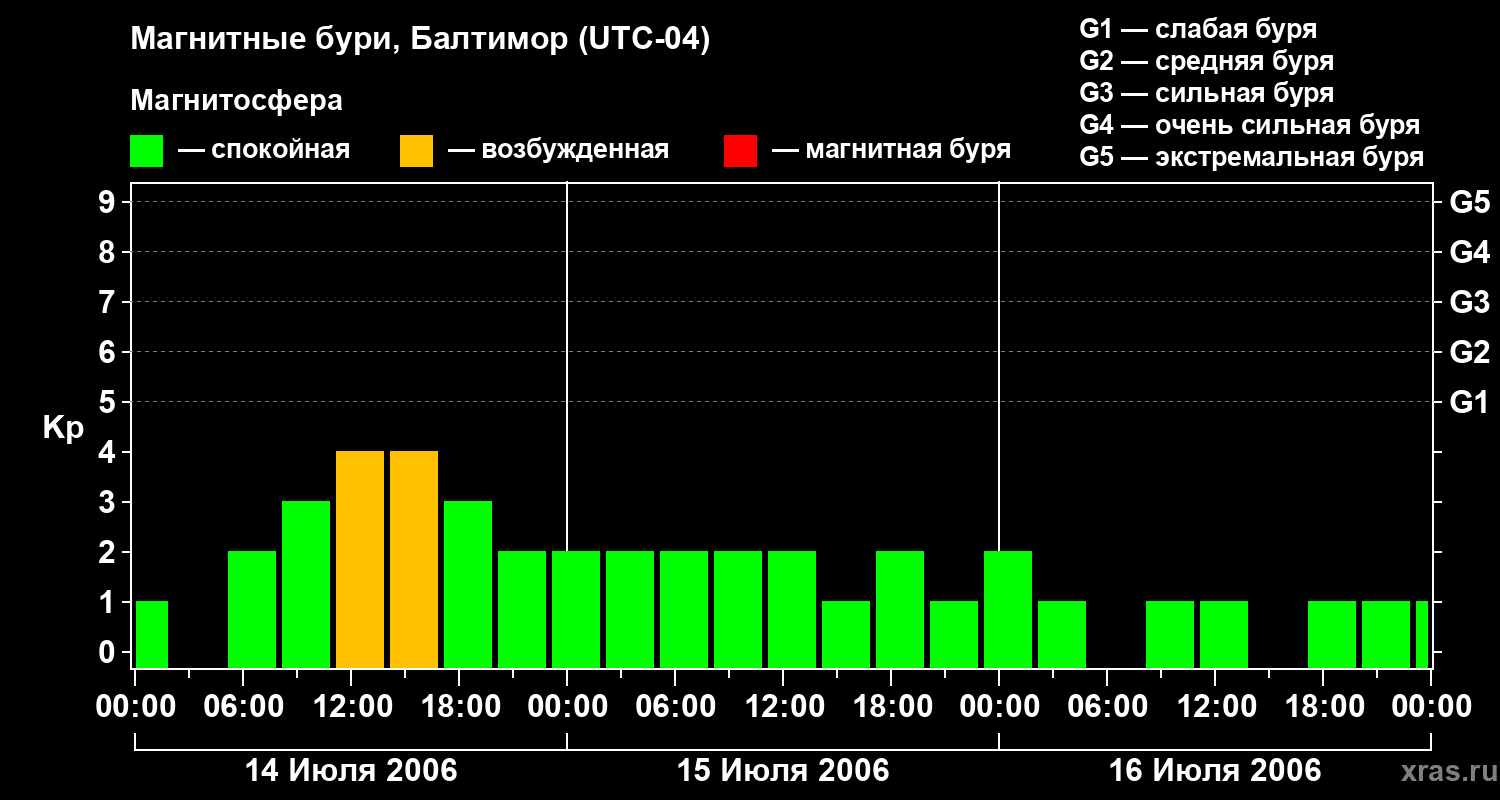Click the orange 'возбужденная' legend swatch
Screen dimensions: 1500x800
416,151
